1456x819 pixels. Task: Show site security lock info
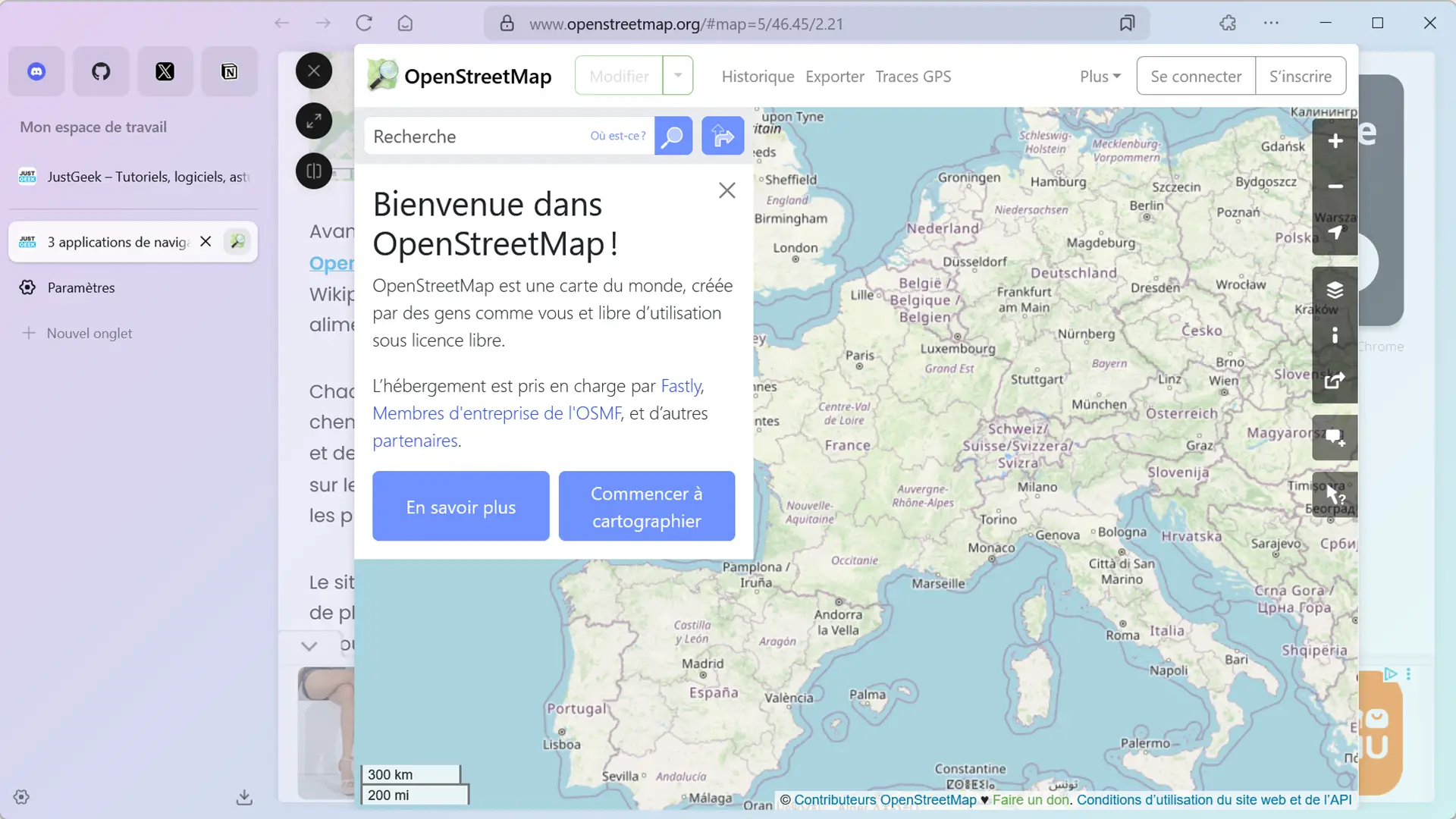tap(507, 24)
